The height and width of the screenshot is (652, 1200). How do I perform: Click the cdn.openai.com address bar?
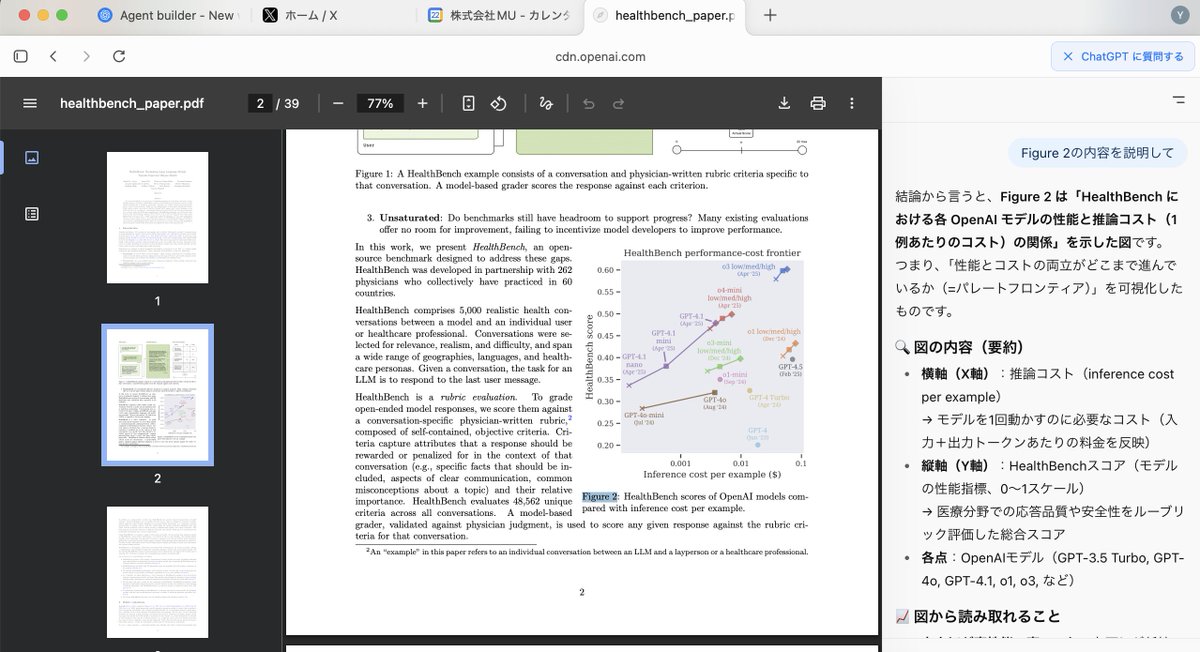click(600, 57)
